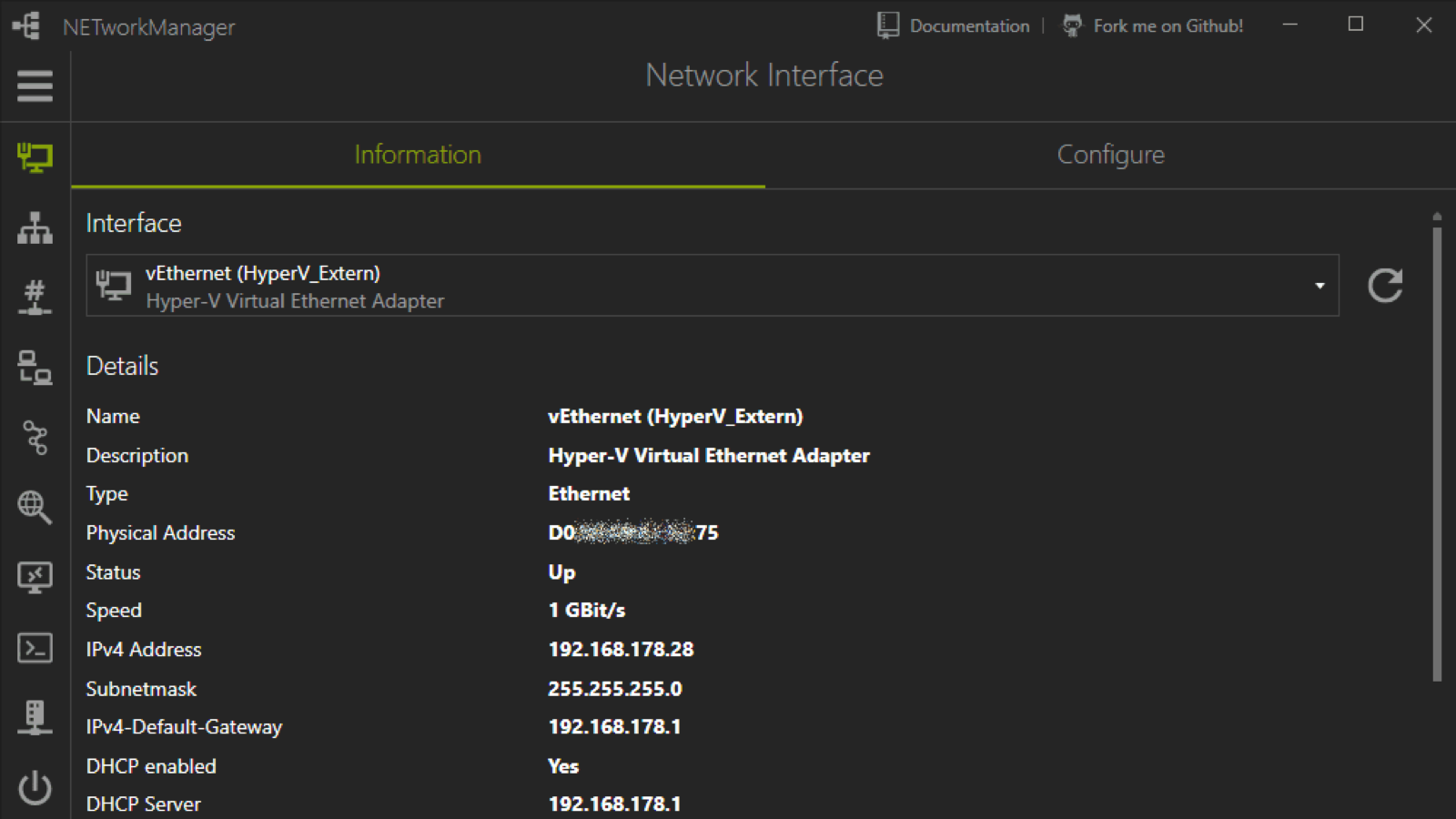Viewport: 1456px width, 819px height.
Task: Refresh the interface list
Action: point(1385,286)
